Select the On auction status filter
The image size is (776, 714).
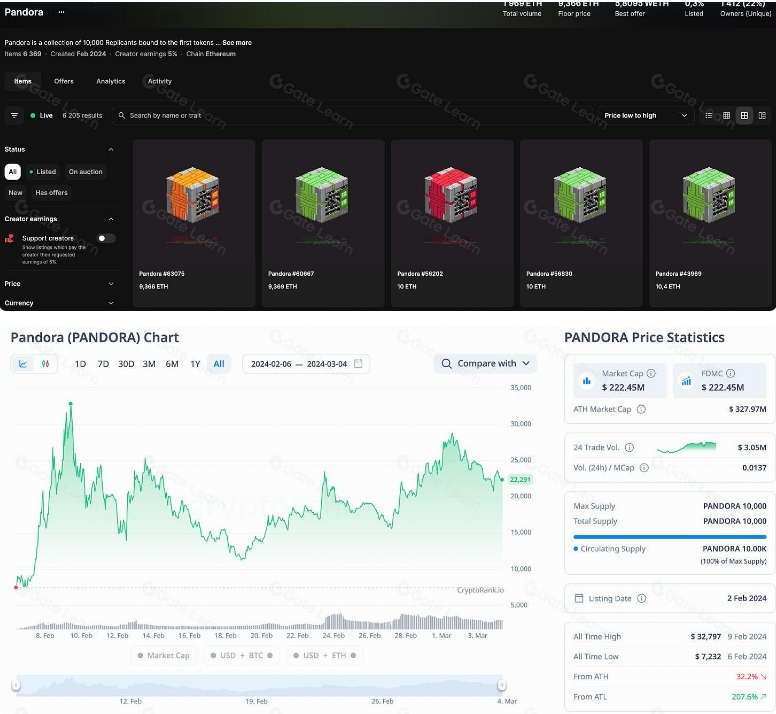click(86, 172)
